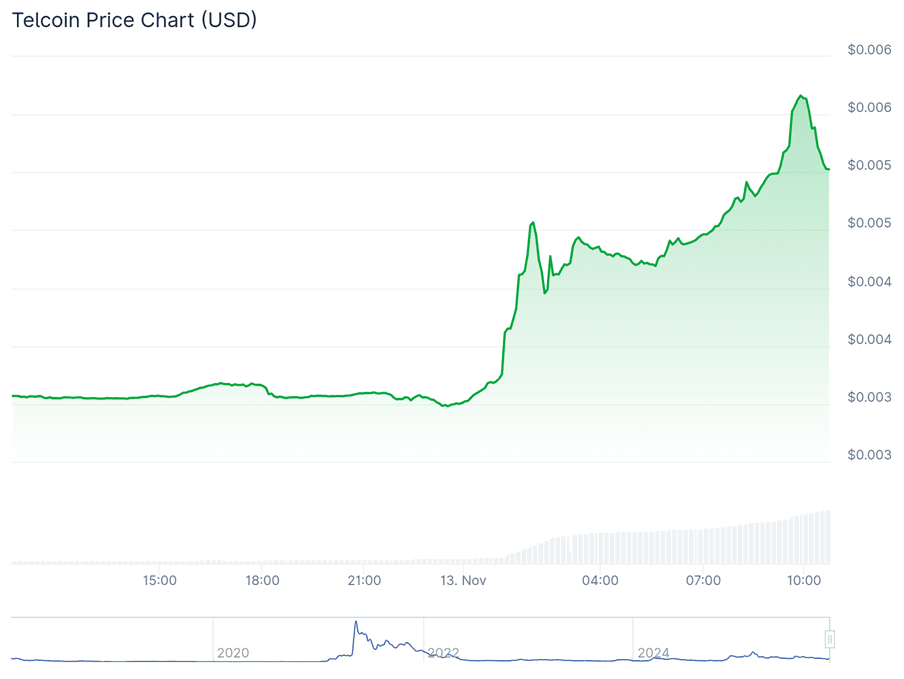Click the end point of the green price line

(x=828, y=169)
